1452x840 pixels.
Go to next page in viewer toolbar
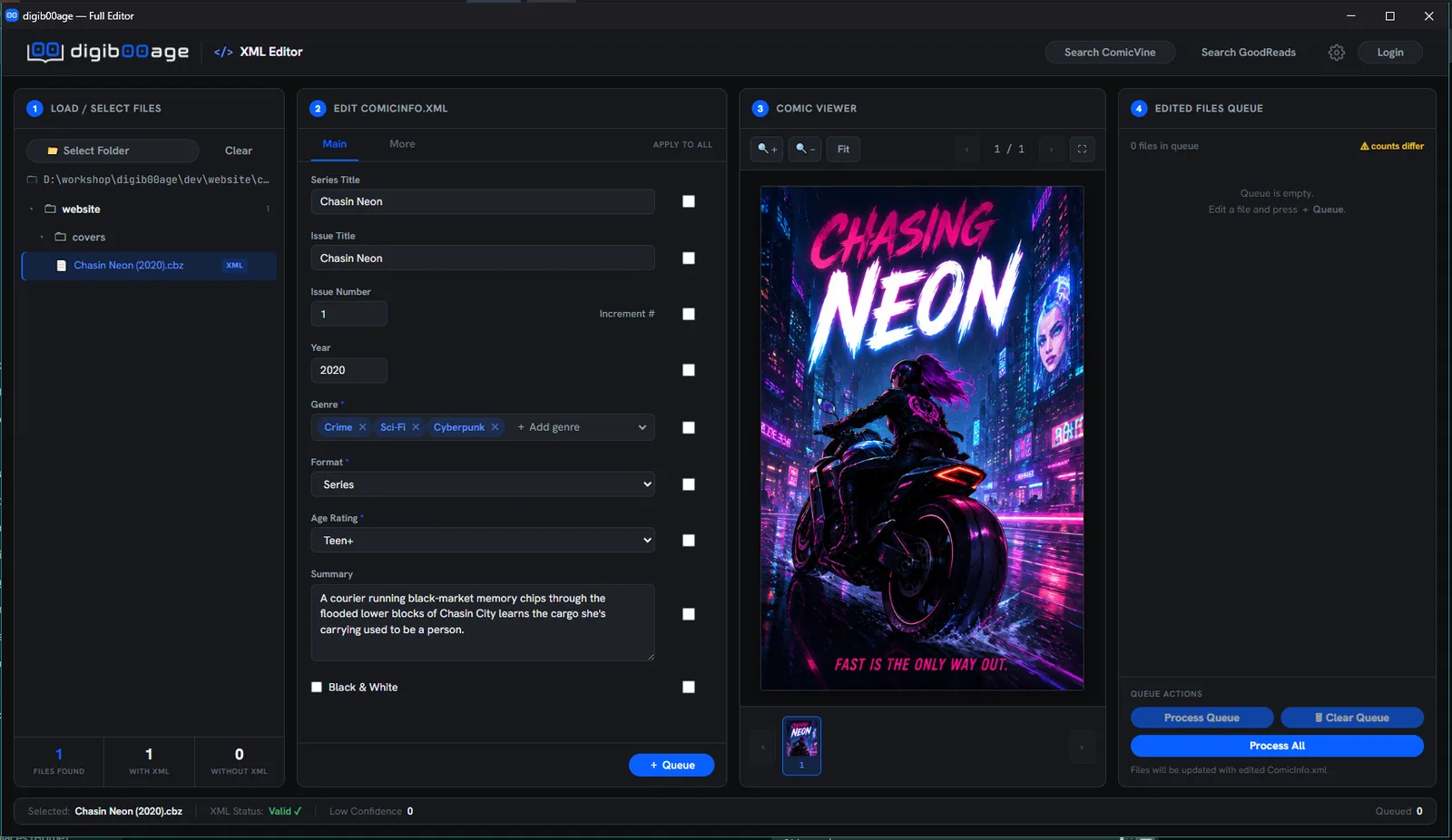[x=1051, y=149]
